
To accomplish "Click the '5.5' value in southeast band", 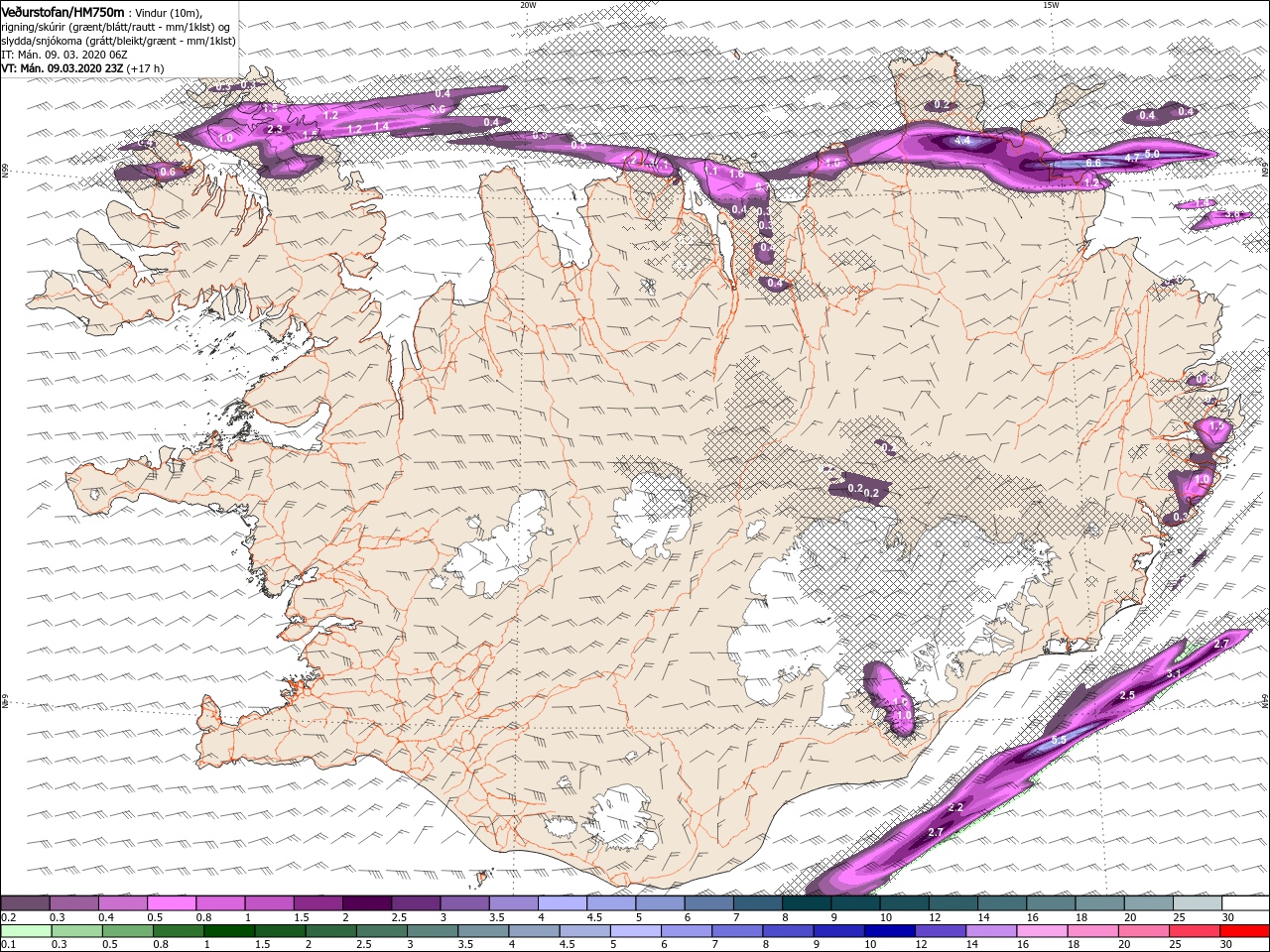I will 1059,741.
